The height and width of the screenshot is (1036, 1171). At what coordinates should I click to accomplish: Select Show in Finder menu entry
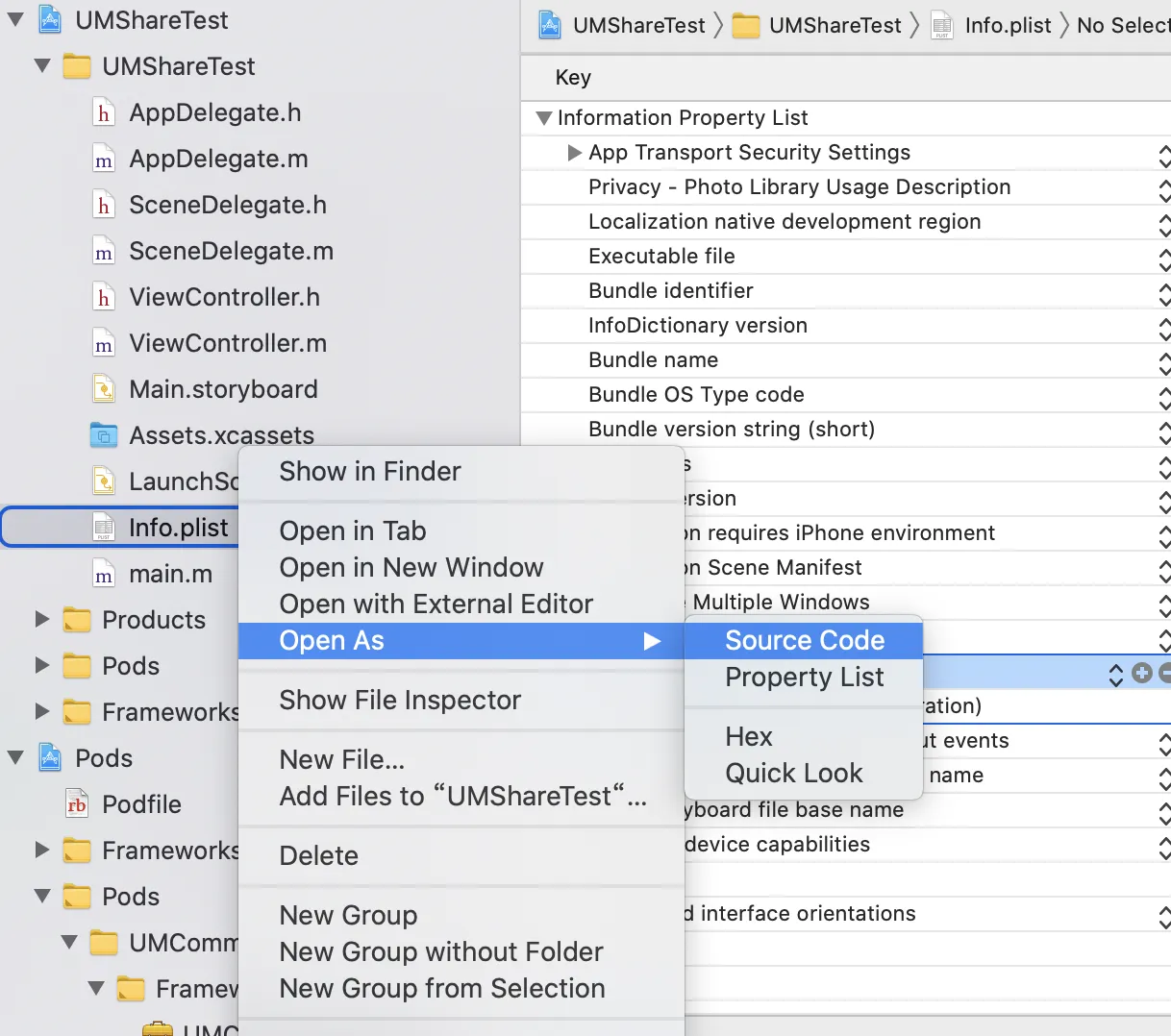(370, 472)
